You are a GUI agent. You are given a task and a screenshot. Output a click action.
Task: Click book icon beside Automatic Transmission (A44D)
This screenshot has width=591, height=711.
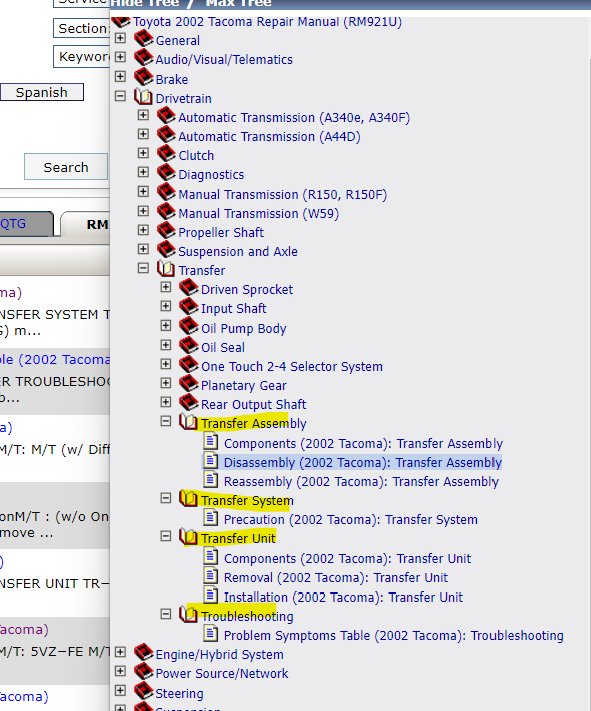coord(166,135)
